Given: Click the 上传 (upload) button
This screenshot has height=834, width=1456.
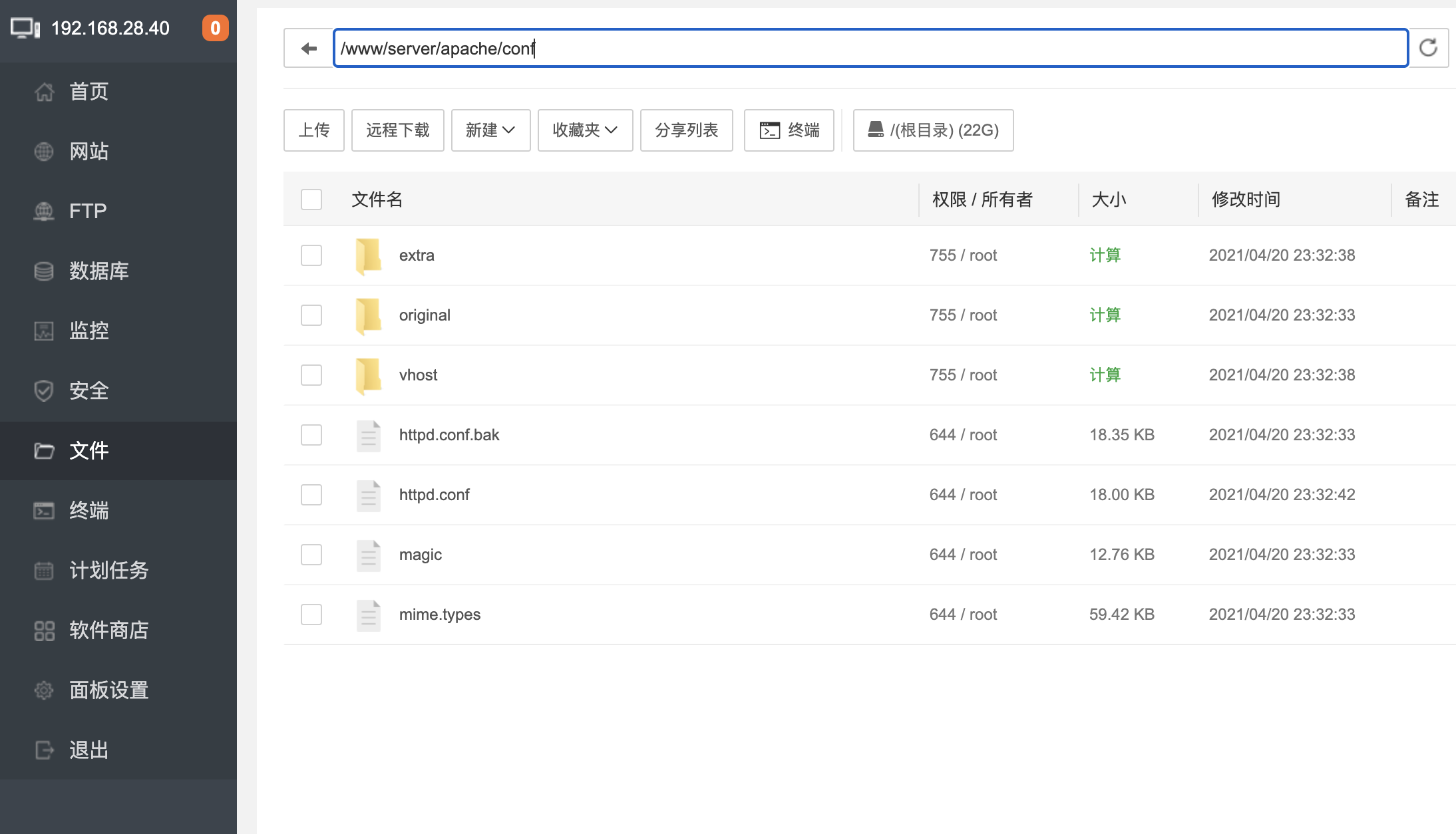Looking at the screenshot, I should tap(313, 130).
